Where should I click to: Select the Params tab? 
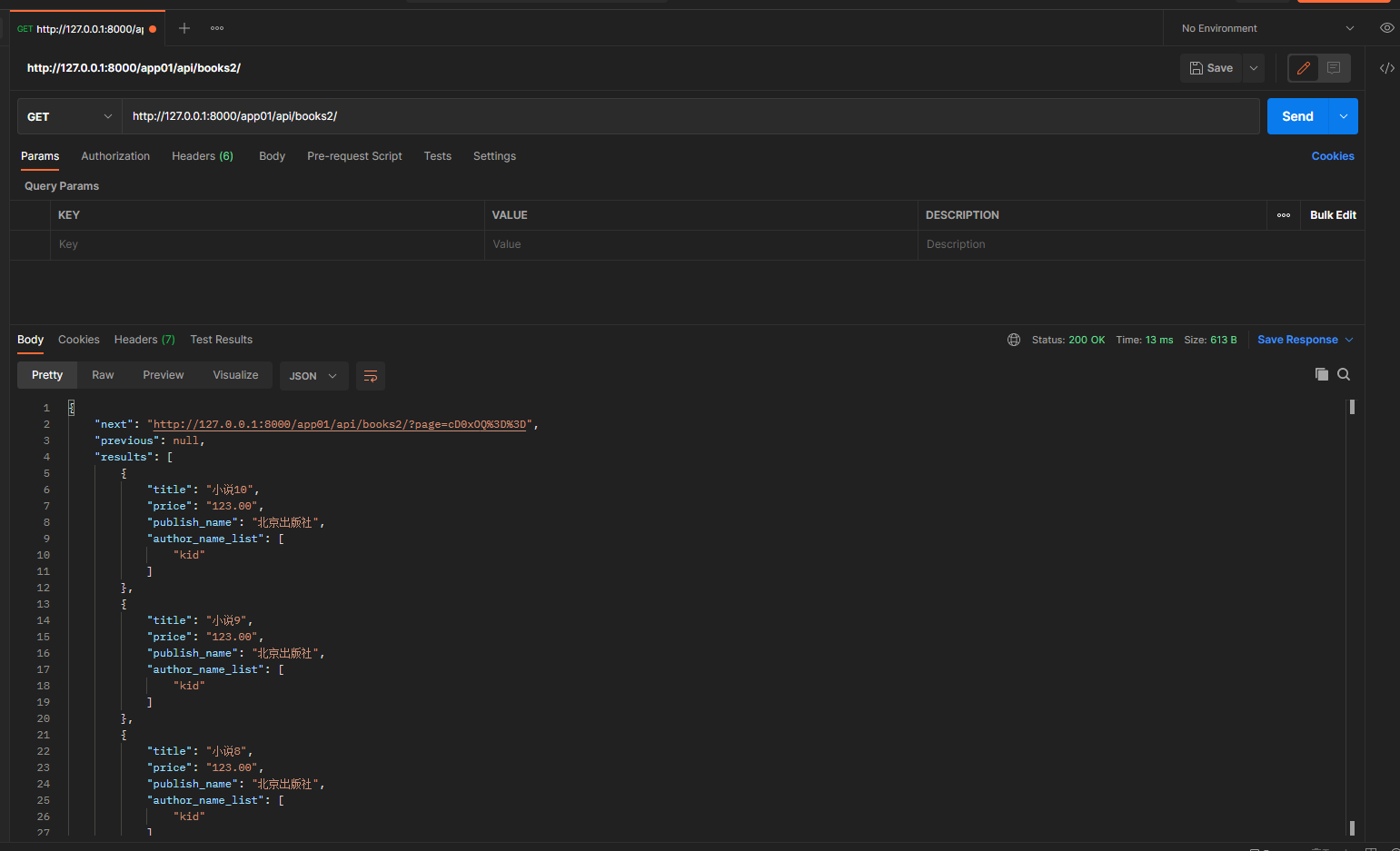pos(40,156)
